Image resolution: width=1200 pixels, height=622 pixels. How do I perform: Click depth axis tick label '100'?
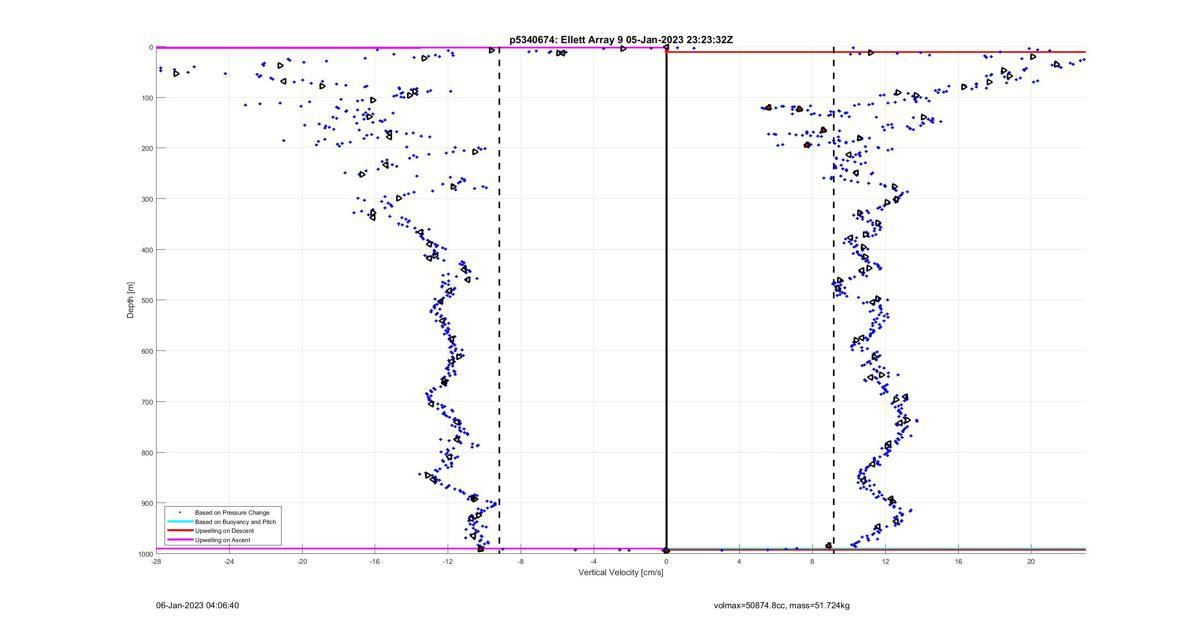146,98
